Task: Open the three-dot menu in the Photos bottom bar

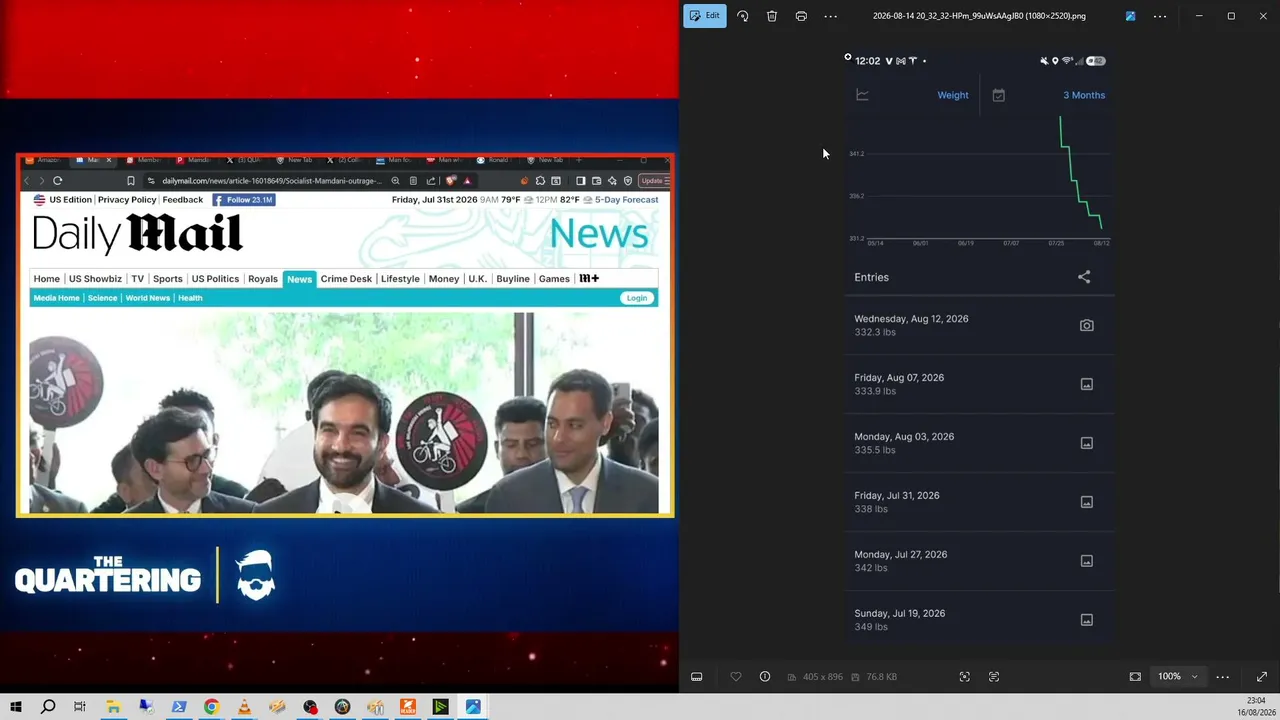Action: point(1222,677)
